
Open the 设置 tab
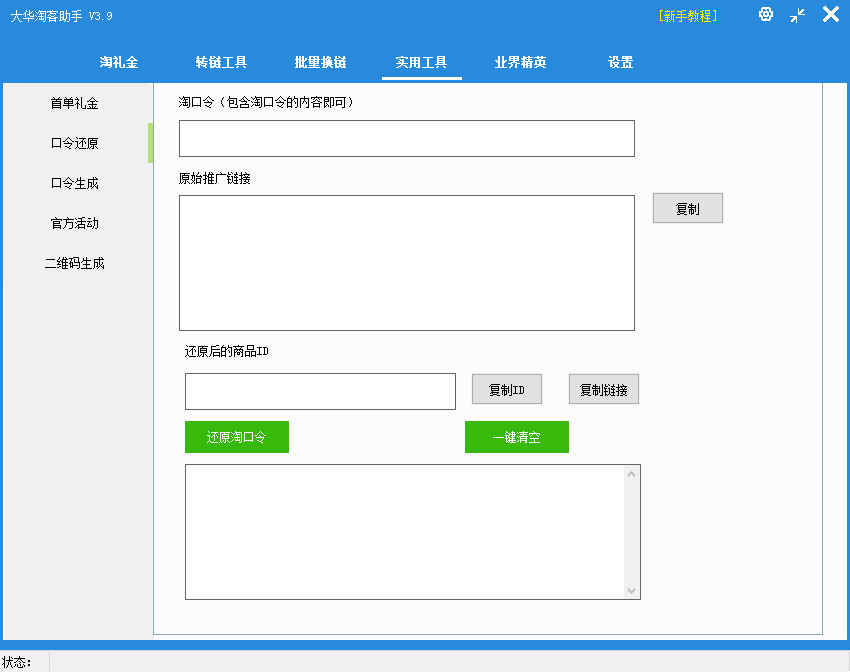pos(620,62)
